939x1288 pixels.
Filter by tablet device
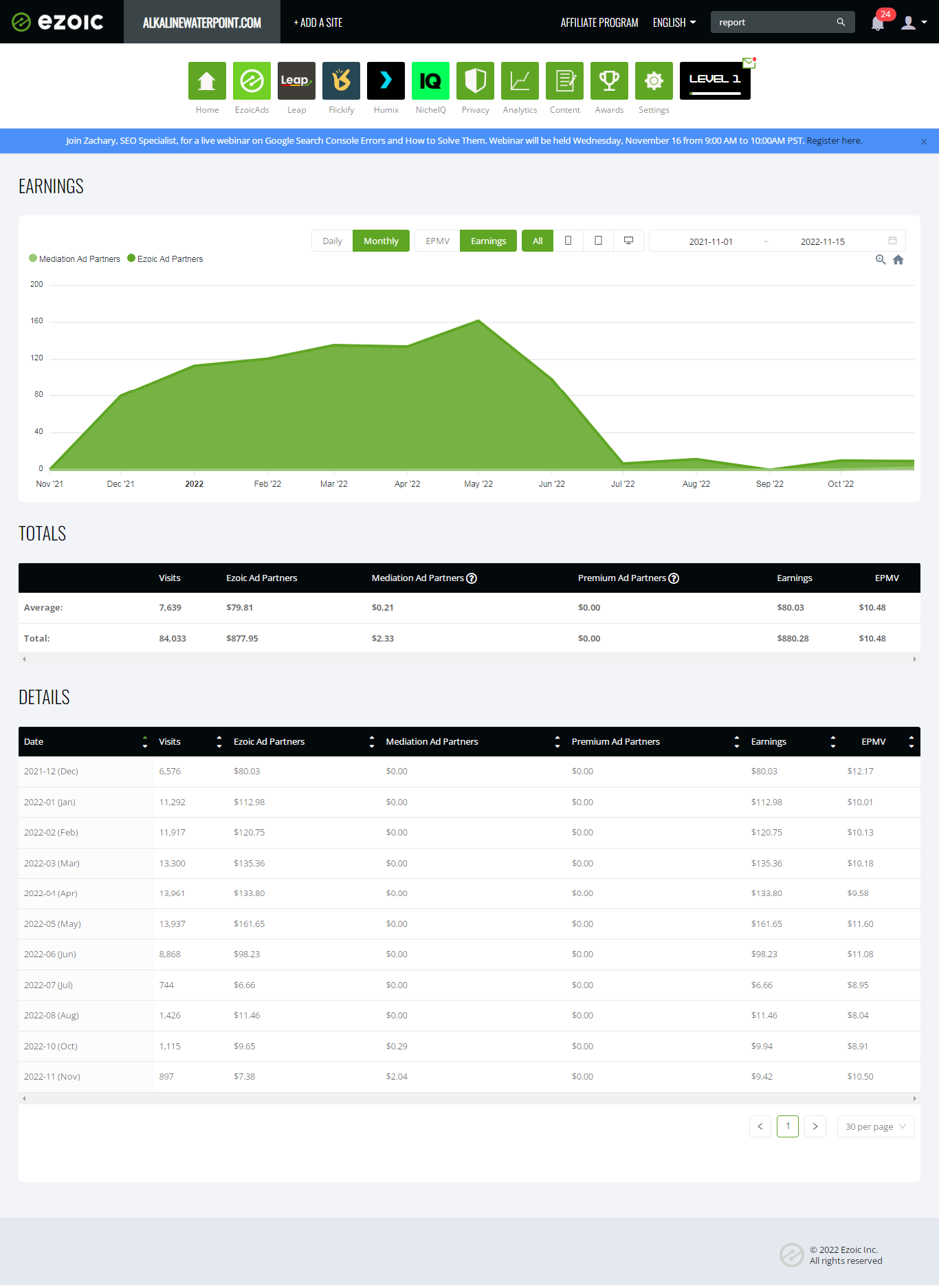click(598, 241)
